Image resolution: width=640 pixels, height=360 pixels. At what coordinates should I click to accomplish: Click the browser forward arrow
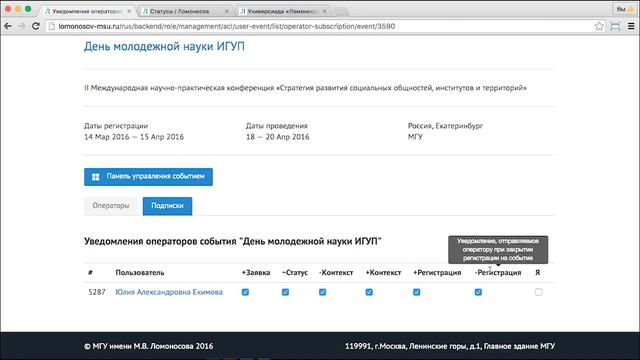(x=21, y=26)
